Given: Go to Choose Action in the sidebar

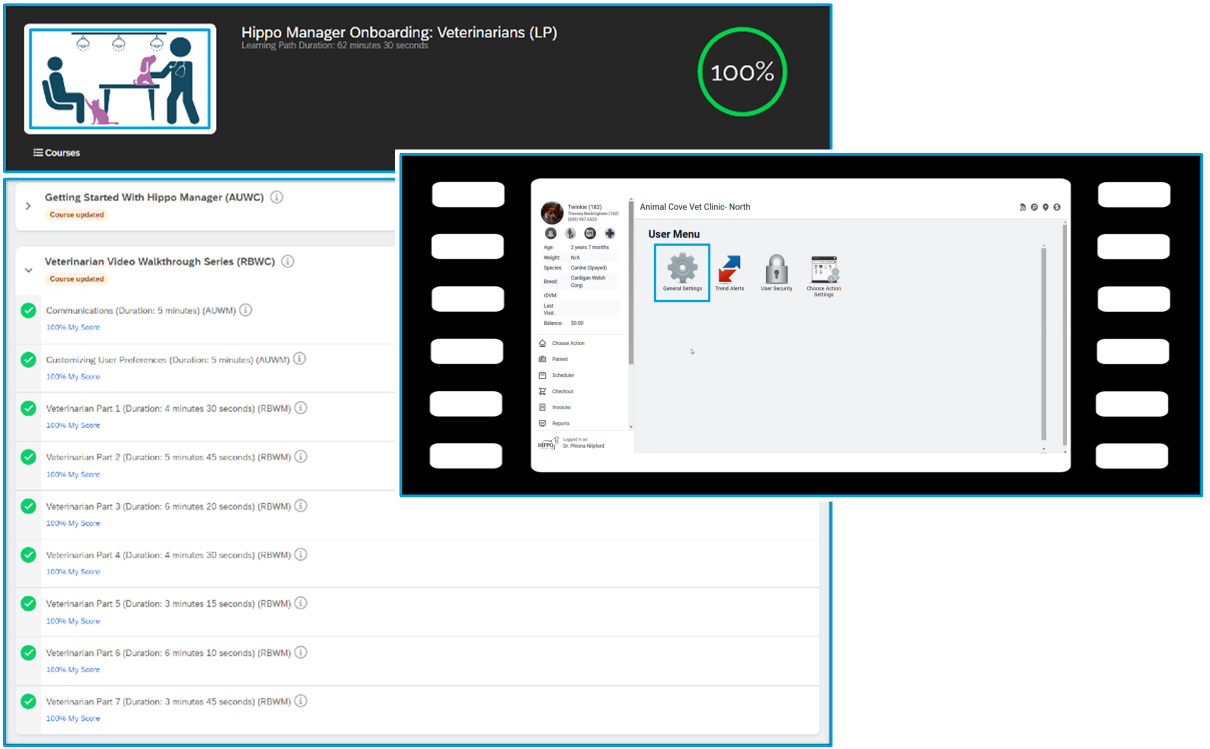Looking at the screenshot, I should [x=562, y=343].
